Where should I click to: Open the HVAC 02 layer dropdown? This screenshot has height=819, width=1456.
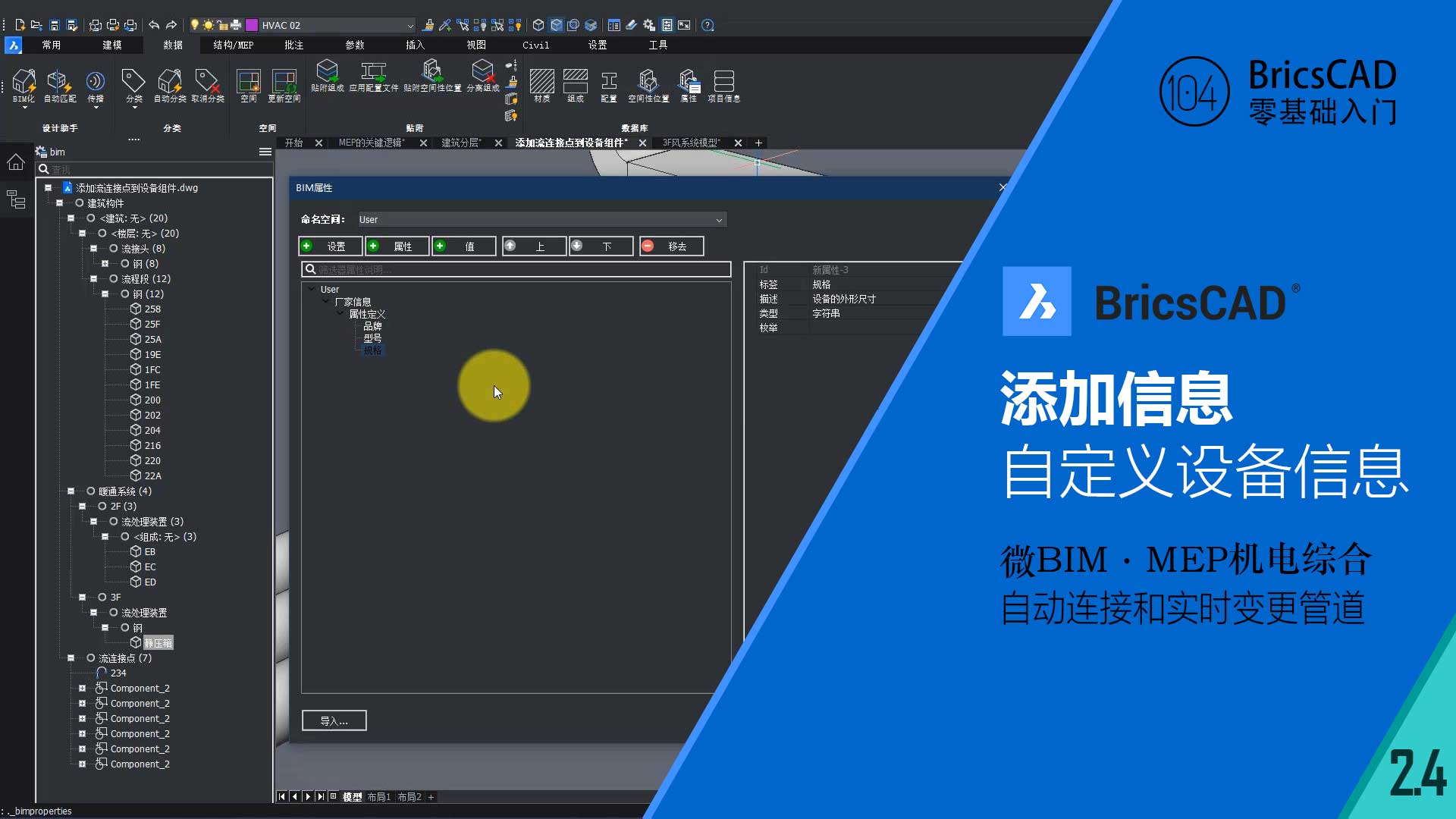pyautogui.click(x=410, y=26)
